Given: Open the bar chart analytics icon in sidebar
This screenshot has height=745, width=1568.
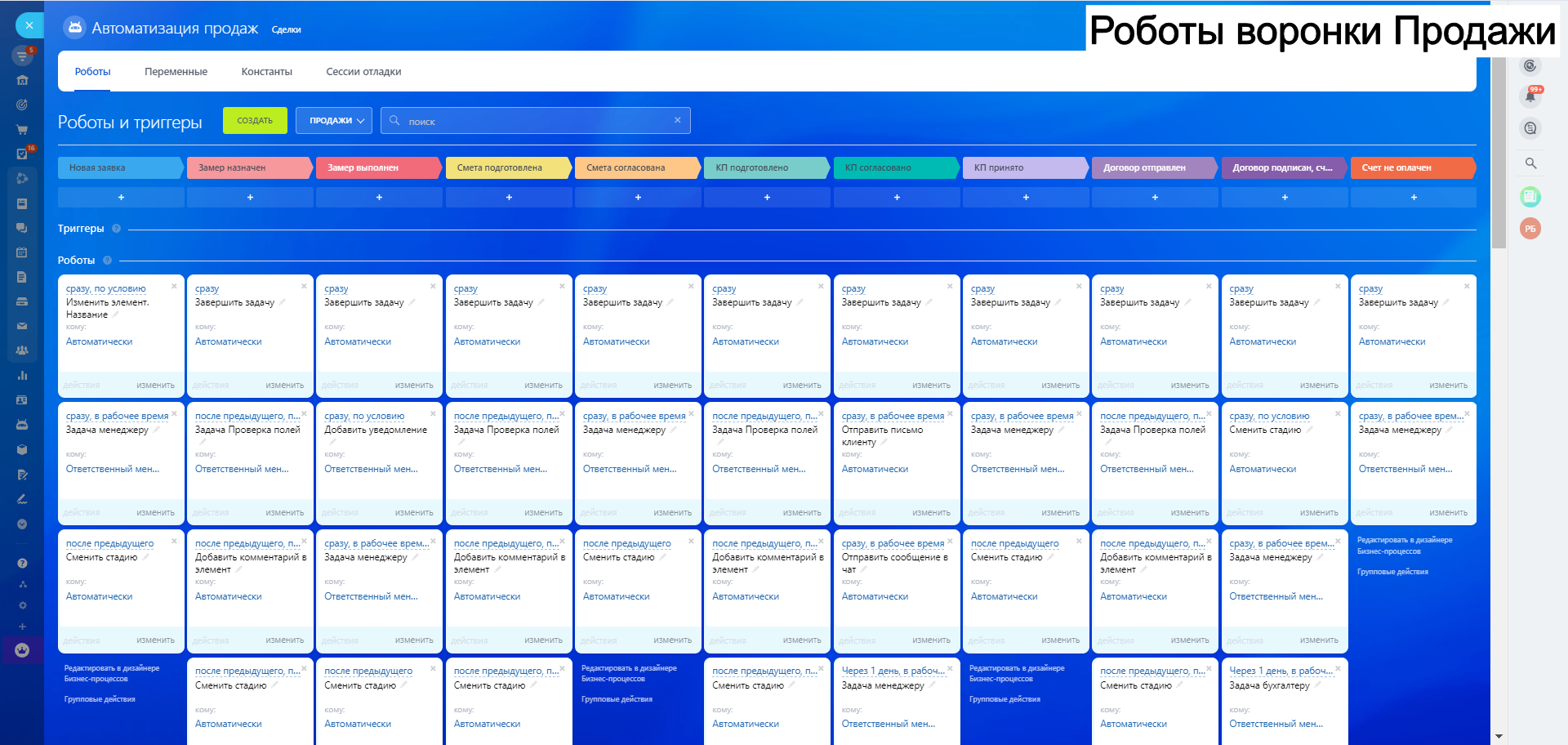Looking at the screenshot, I should (22, 376).
